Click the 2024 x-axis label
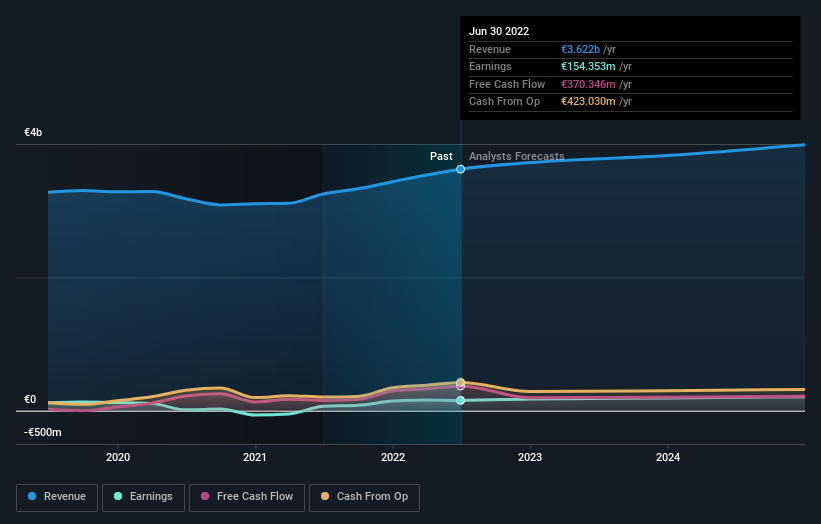This screenshot has width=821, height=524. [668, 457]
